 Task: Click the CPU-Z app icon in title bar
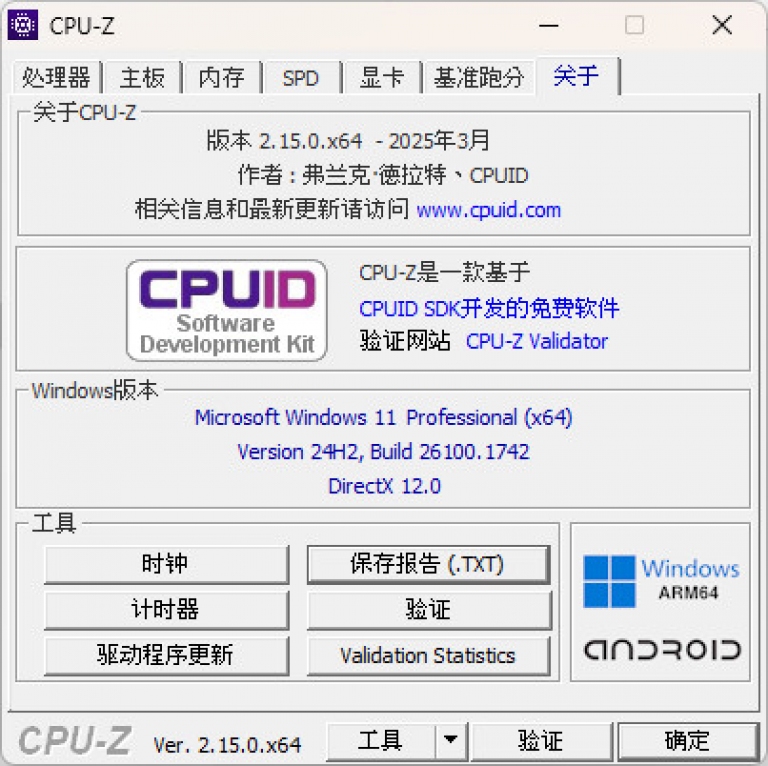coord(23,24)
